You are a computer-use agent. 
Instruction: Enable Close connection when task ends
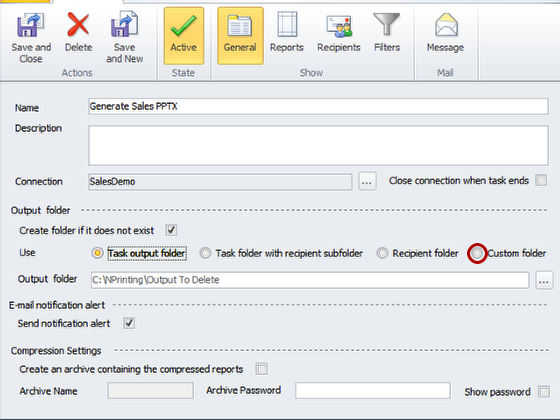click(541, 180)
